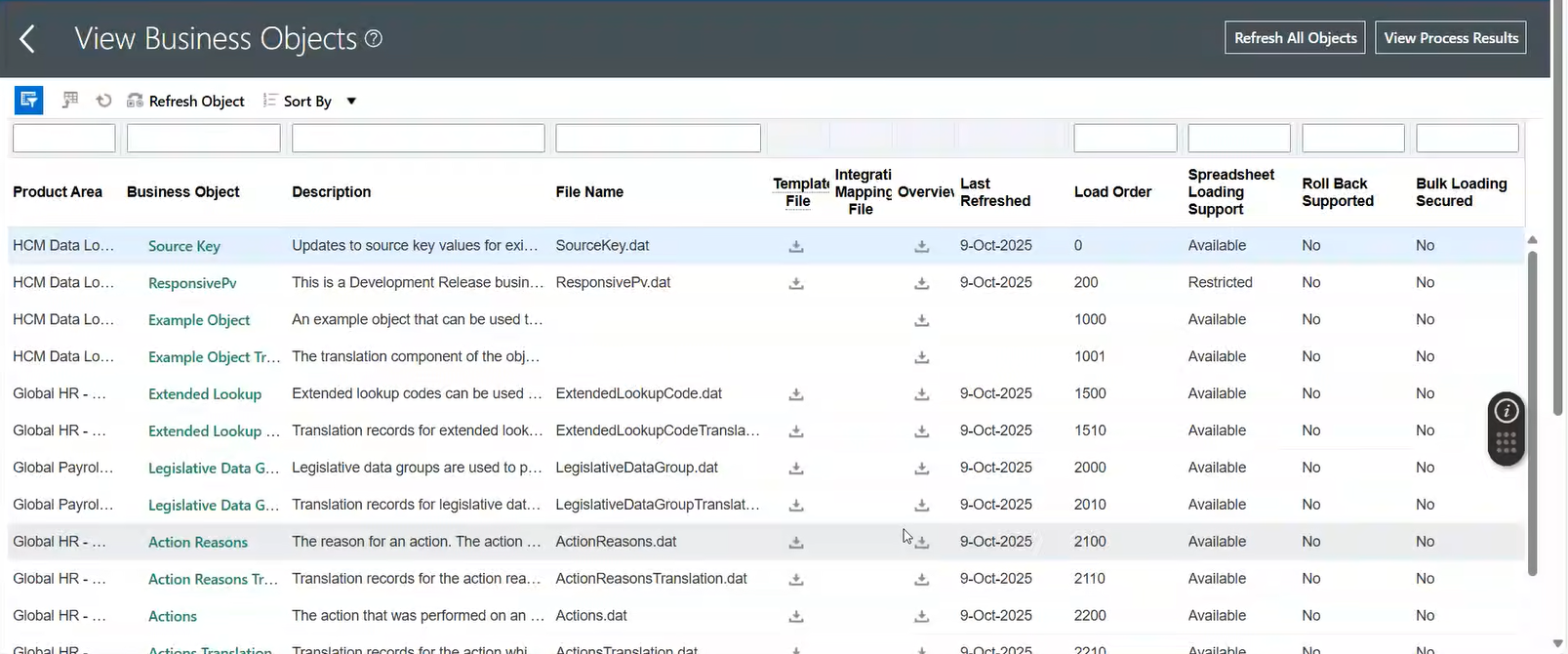Download overview for Example Object row
The width and height of the screenshot is (1568, 654).
click(921, 320)
